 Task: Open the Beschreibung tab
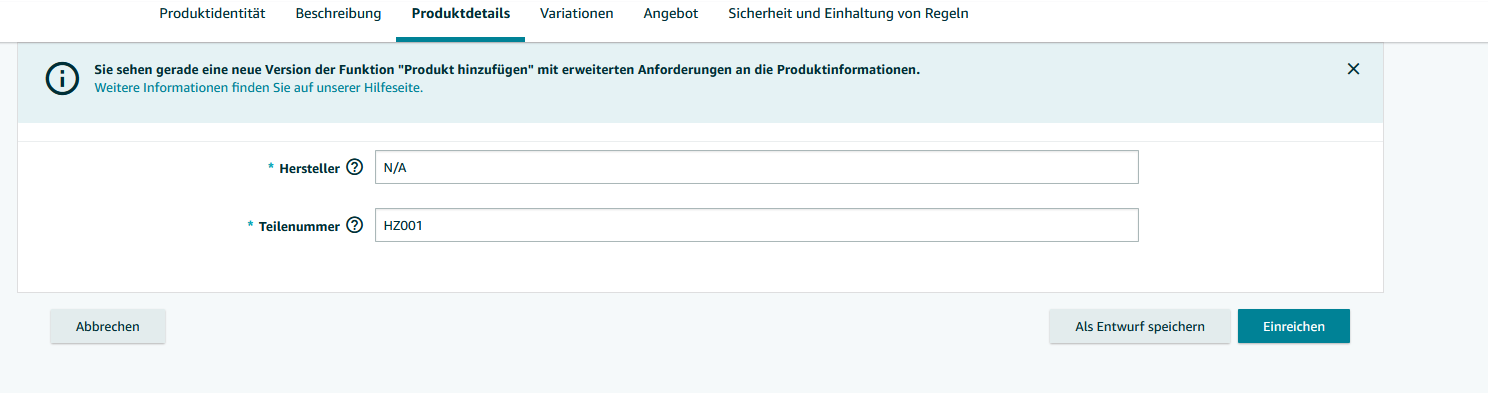[x=338, y=14]
